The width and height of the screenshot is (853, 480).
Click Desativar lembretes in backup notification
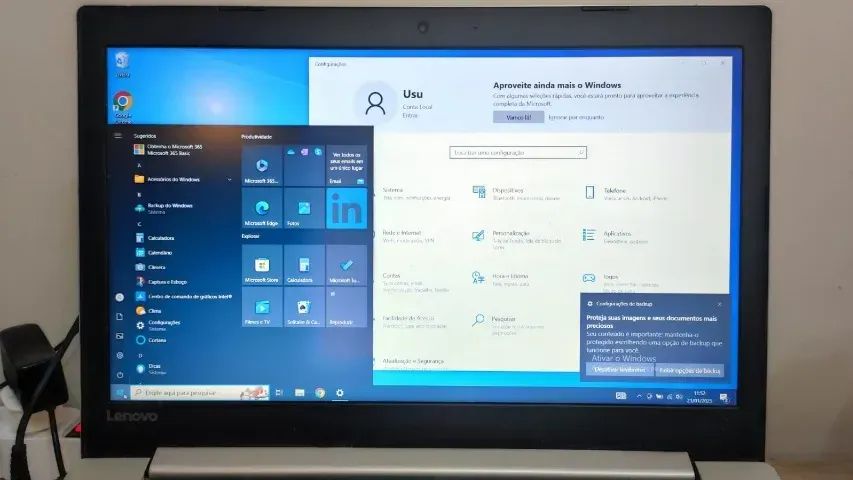[620, 370]
